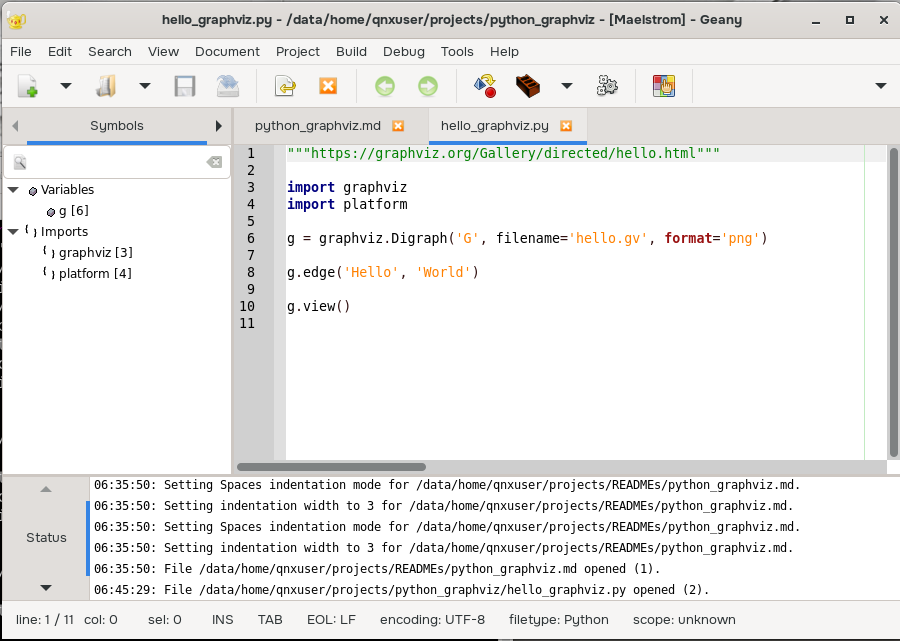The height and width of the screenshot is (641, 900).
Task: Click the Build brick icon
Action: coord(528,86)
